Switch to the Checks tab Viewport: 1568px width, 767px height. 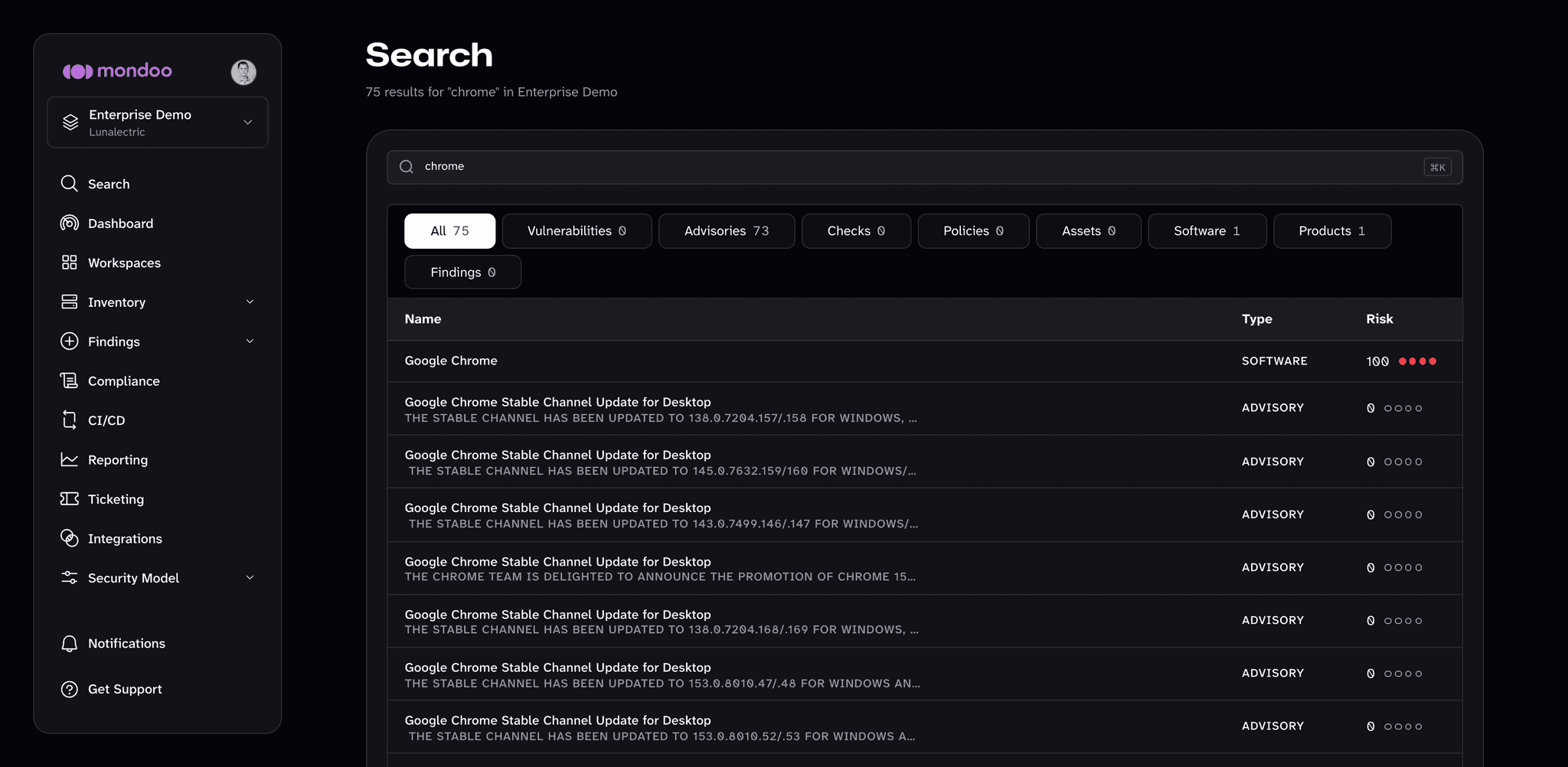pyautogui.click(x=856, y=231)
